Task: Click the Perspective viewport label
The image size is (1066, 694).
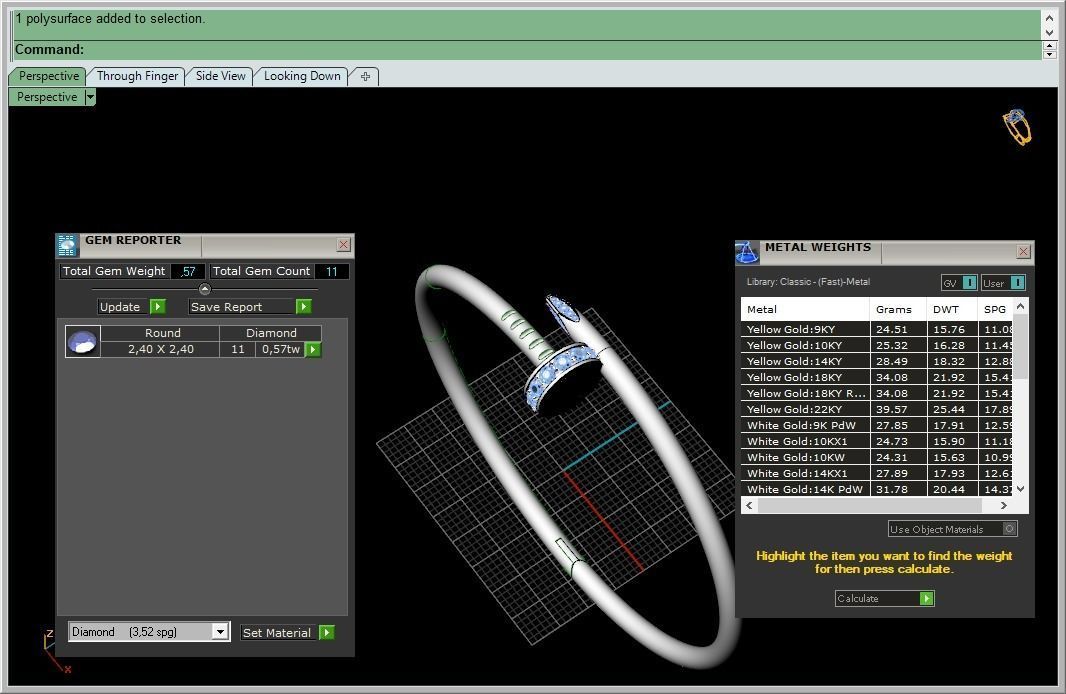Action: (x=47, y=97)
